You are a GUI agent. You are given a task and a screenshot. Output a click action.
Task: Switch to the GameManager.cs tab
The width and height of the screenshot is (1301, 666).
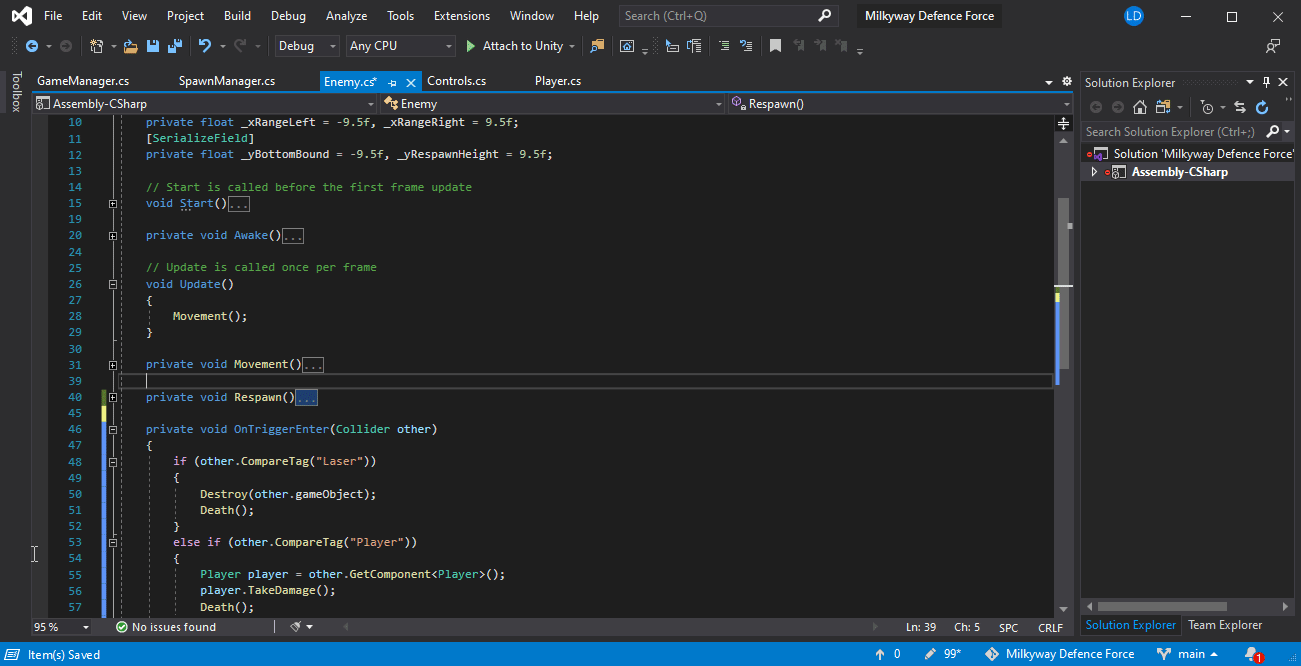[x=83, y=81]
